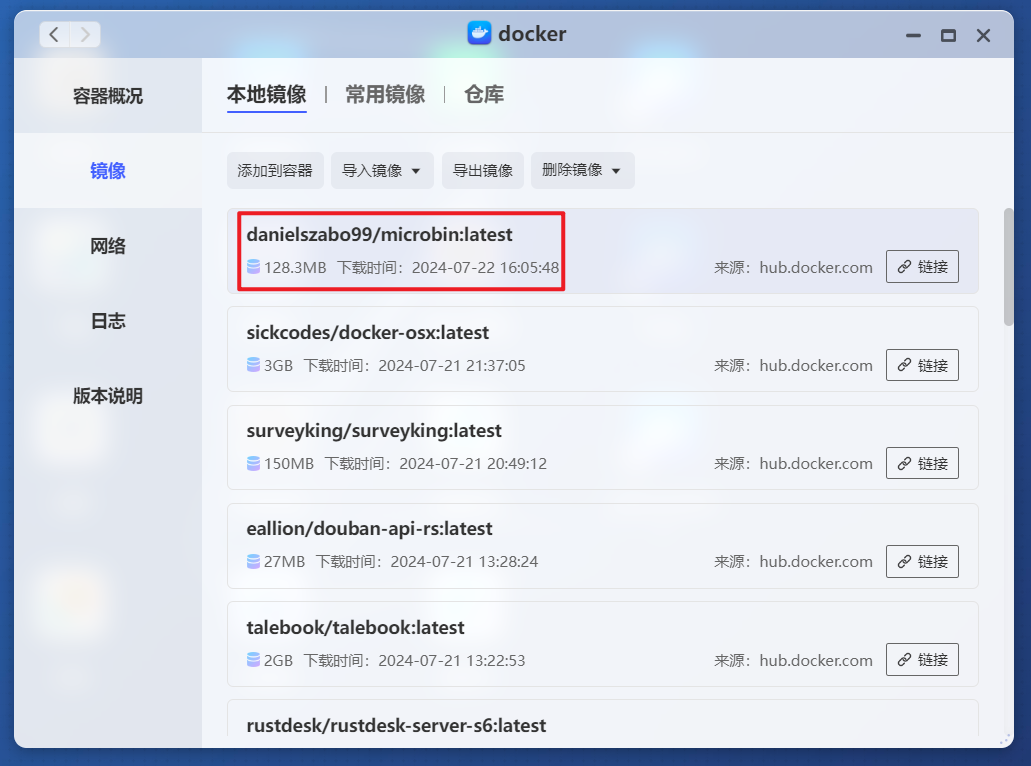The image size is (1031, 766).
Task: Switch to the 本地镜像 tab
Action: (266, 95)
